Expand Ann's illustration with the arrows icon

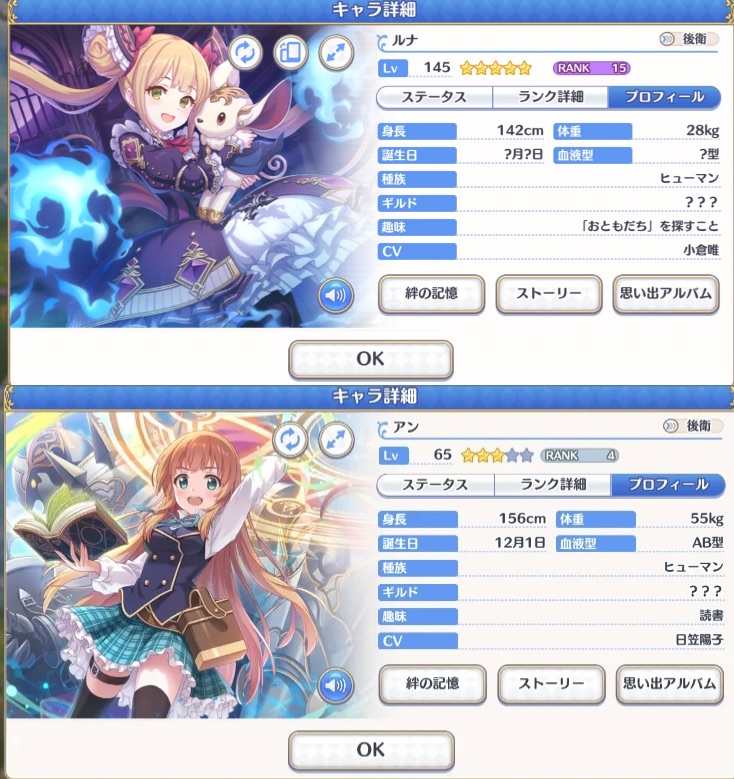coord(336,440)
